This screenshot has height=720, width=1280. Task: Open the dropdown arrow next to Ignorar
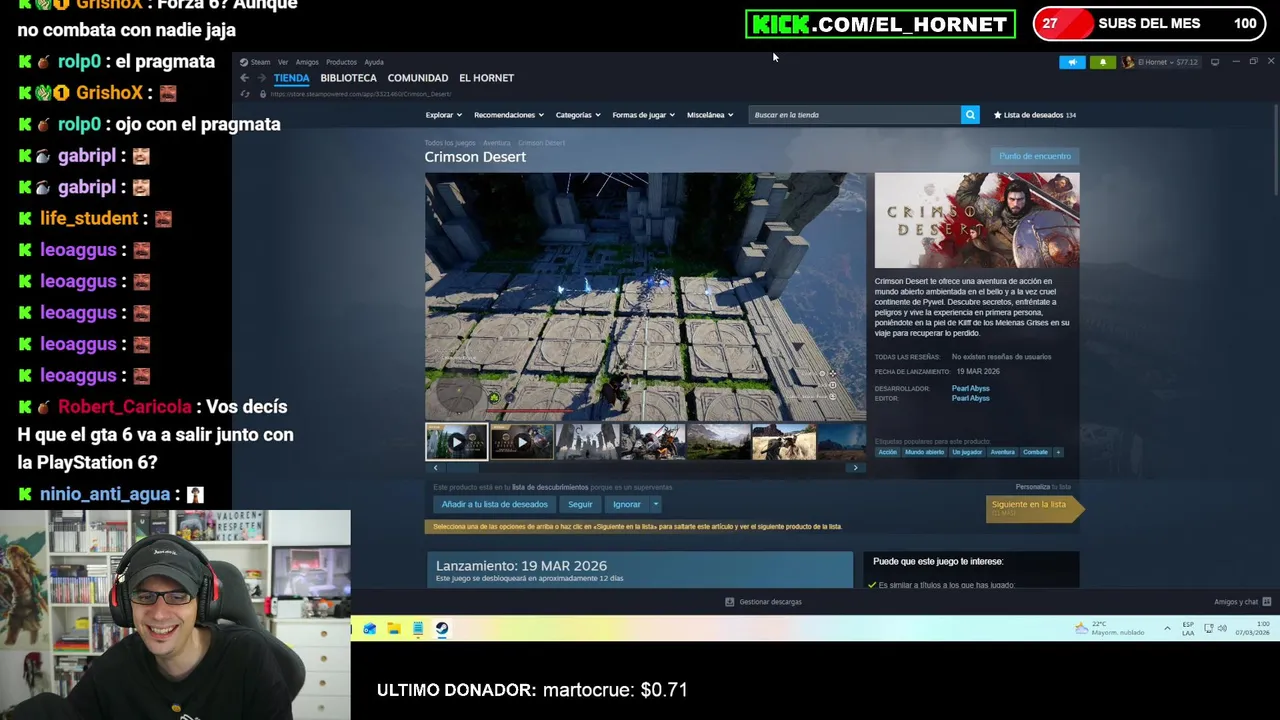[656, 505]
